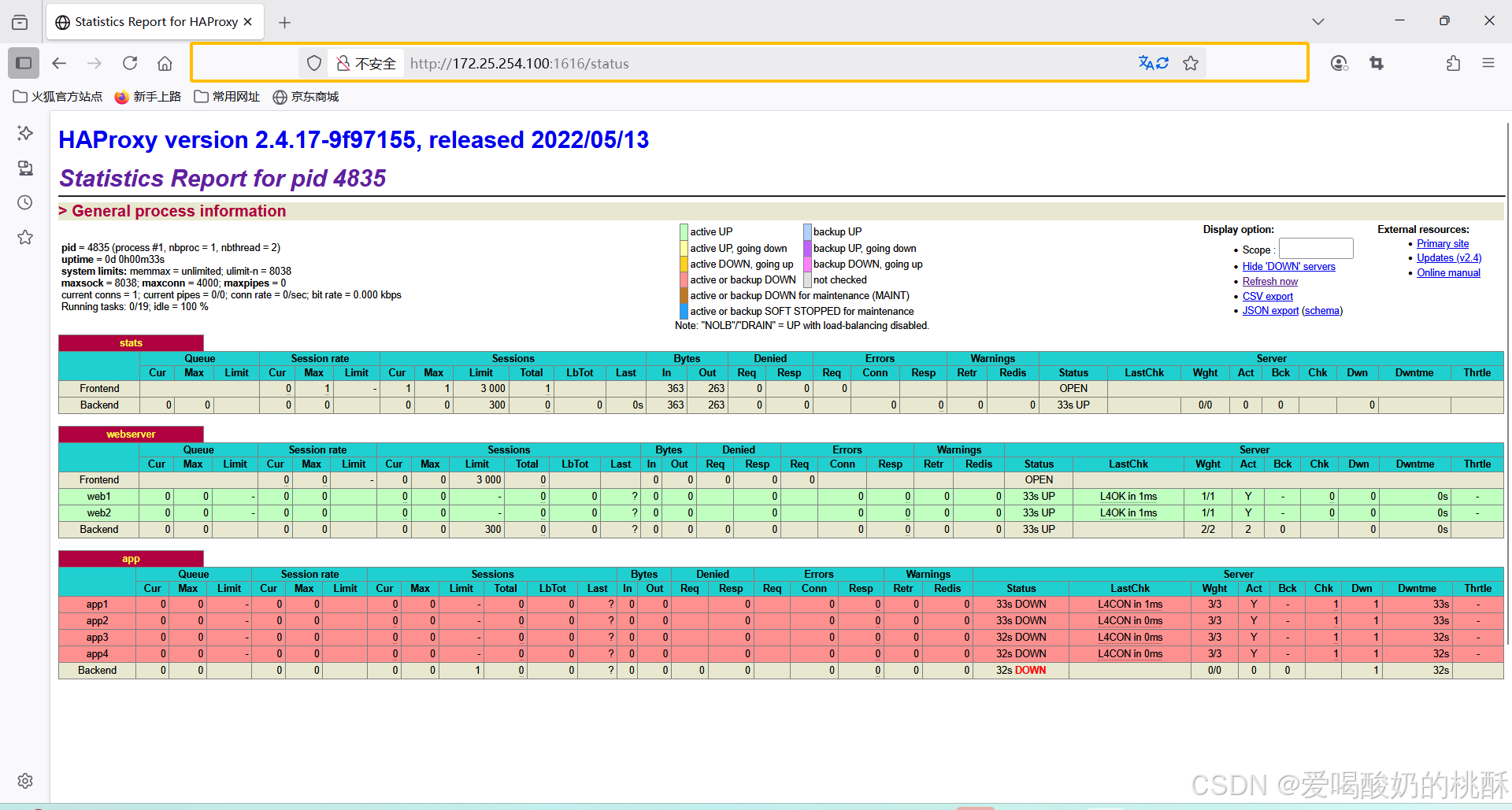This screenshot has height=810, width=1512.
Task: Click the page vertical scrollbar
Action: tap(1507, 383)
